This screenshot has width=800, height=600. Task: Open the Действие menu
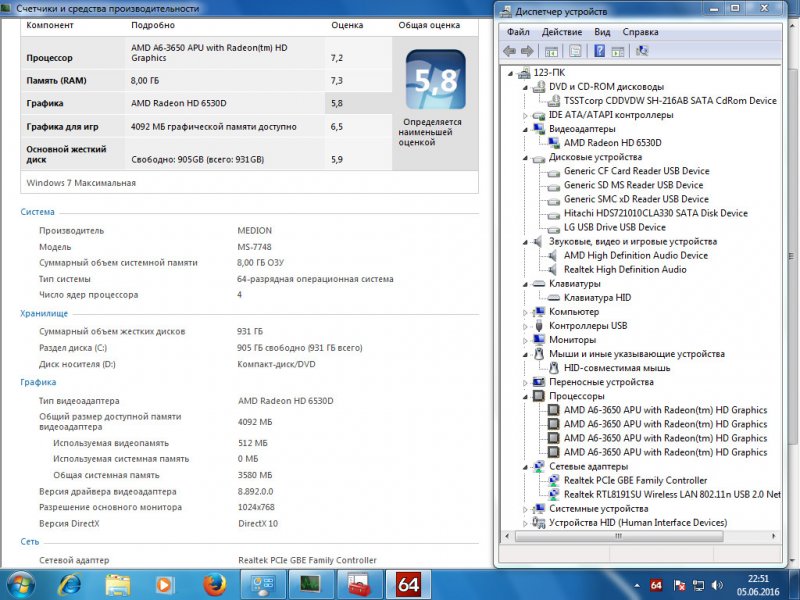coord(562,32)
